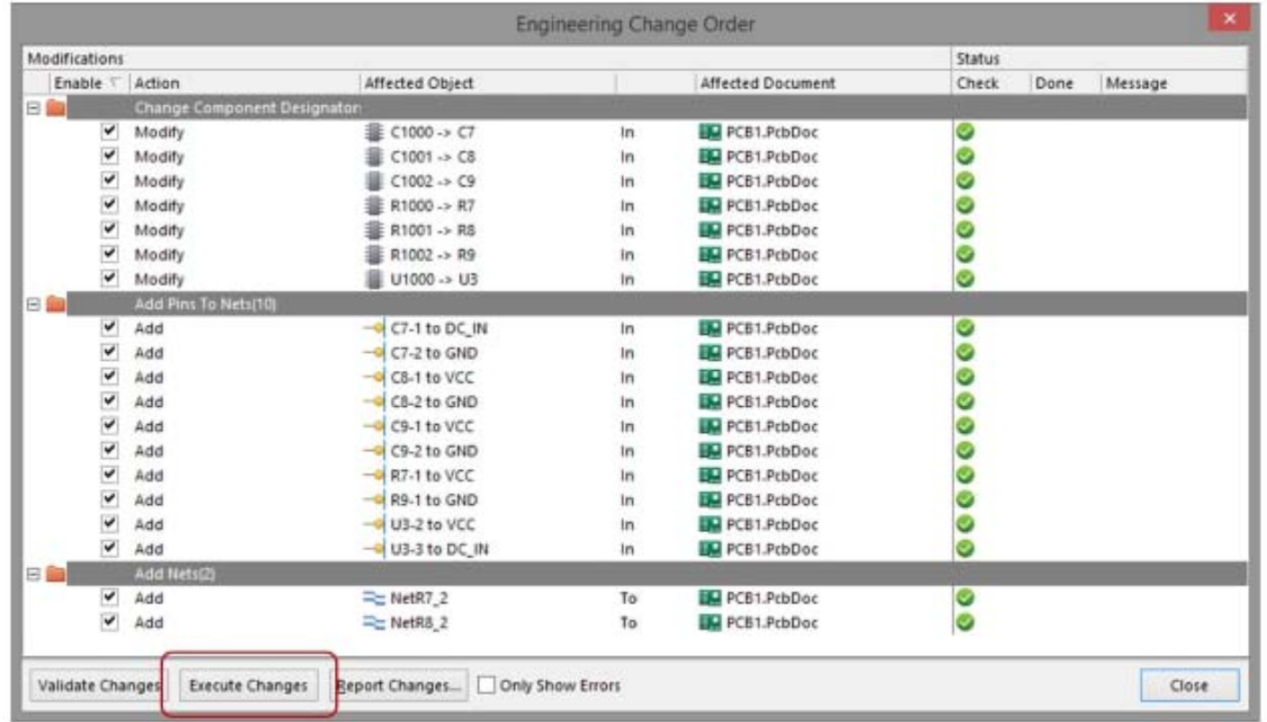The width and height of the screenshot is (1267, 722).
Task: Collapse Change Component Designator group
Action: (33, 107)
